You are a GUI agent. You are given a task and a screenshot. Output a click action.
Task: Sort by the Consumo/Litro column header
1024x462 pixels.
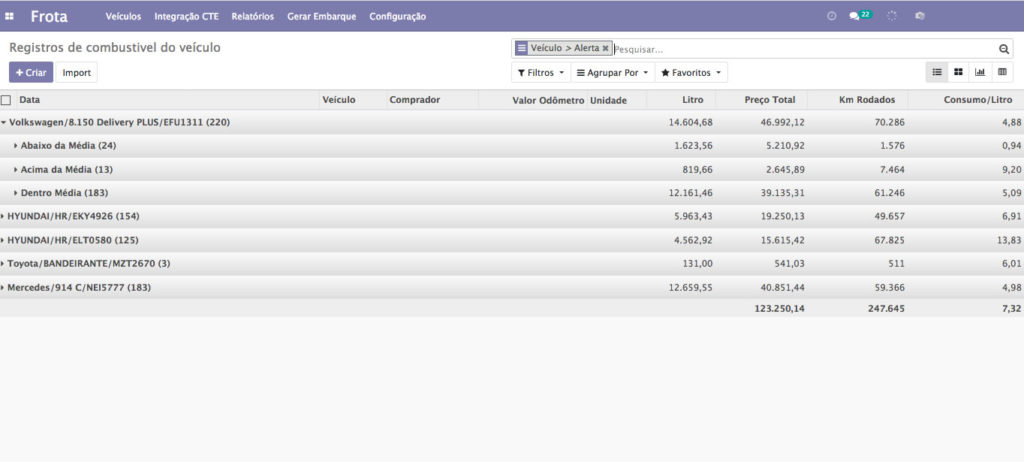(978, 100)
